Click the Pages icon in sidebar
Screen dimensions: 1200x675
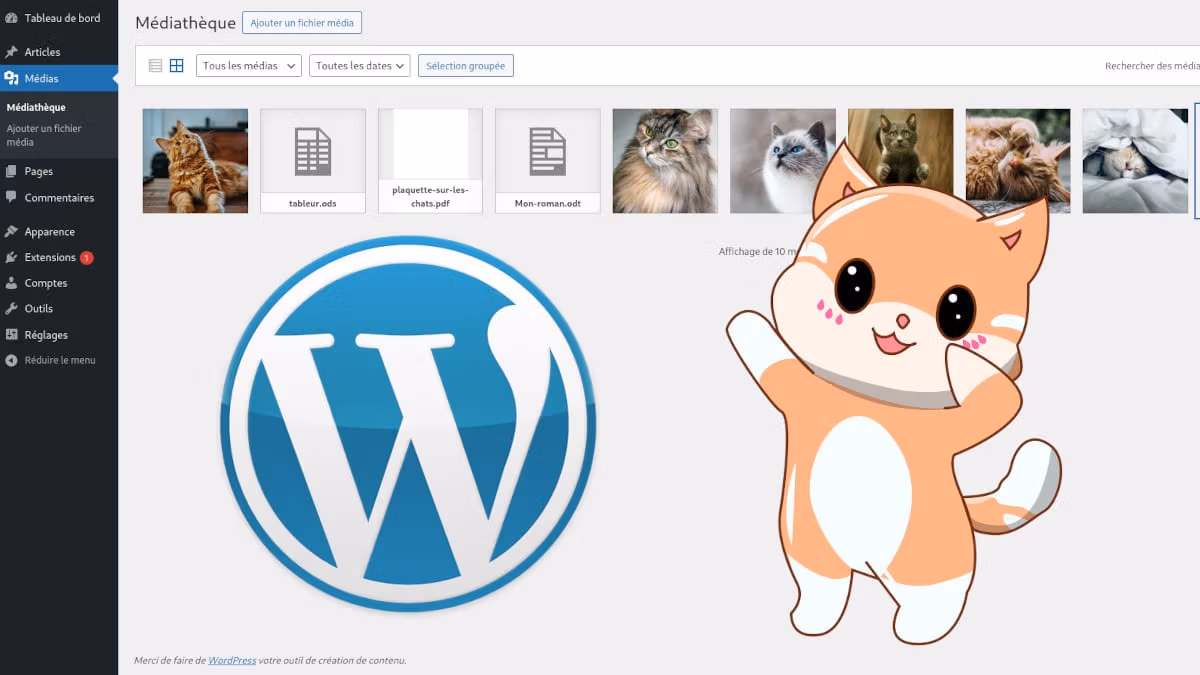pyautogui.click(x=11, y=171)
